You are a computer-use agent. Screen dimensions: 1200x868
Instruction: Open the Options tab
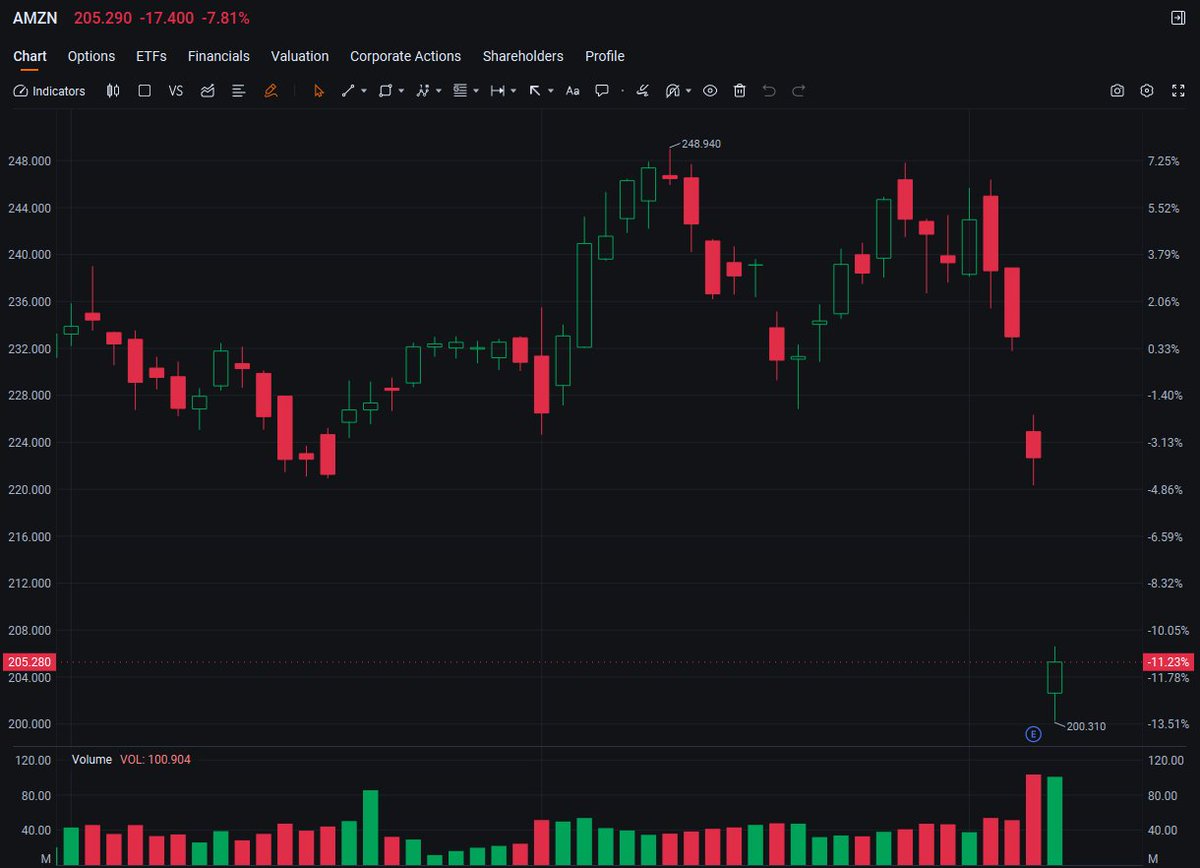pos(91,56)
